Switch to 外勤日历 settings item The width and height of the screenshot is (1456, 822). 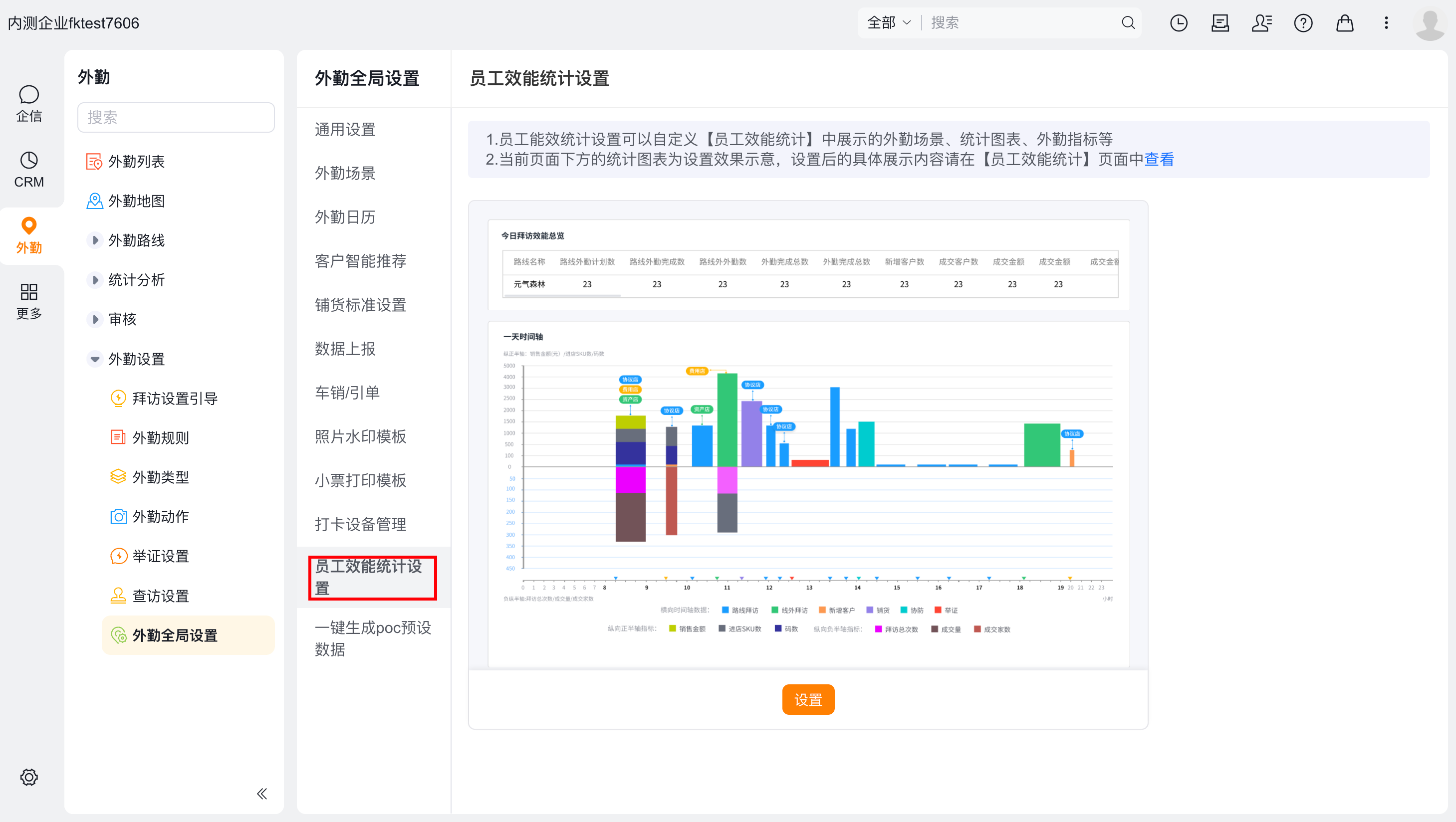(x=345, y=217)
